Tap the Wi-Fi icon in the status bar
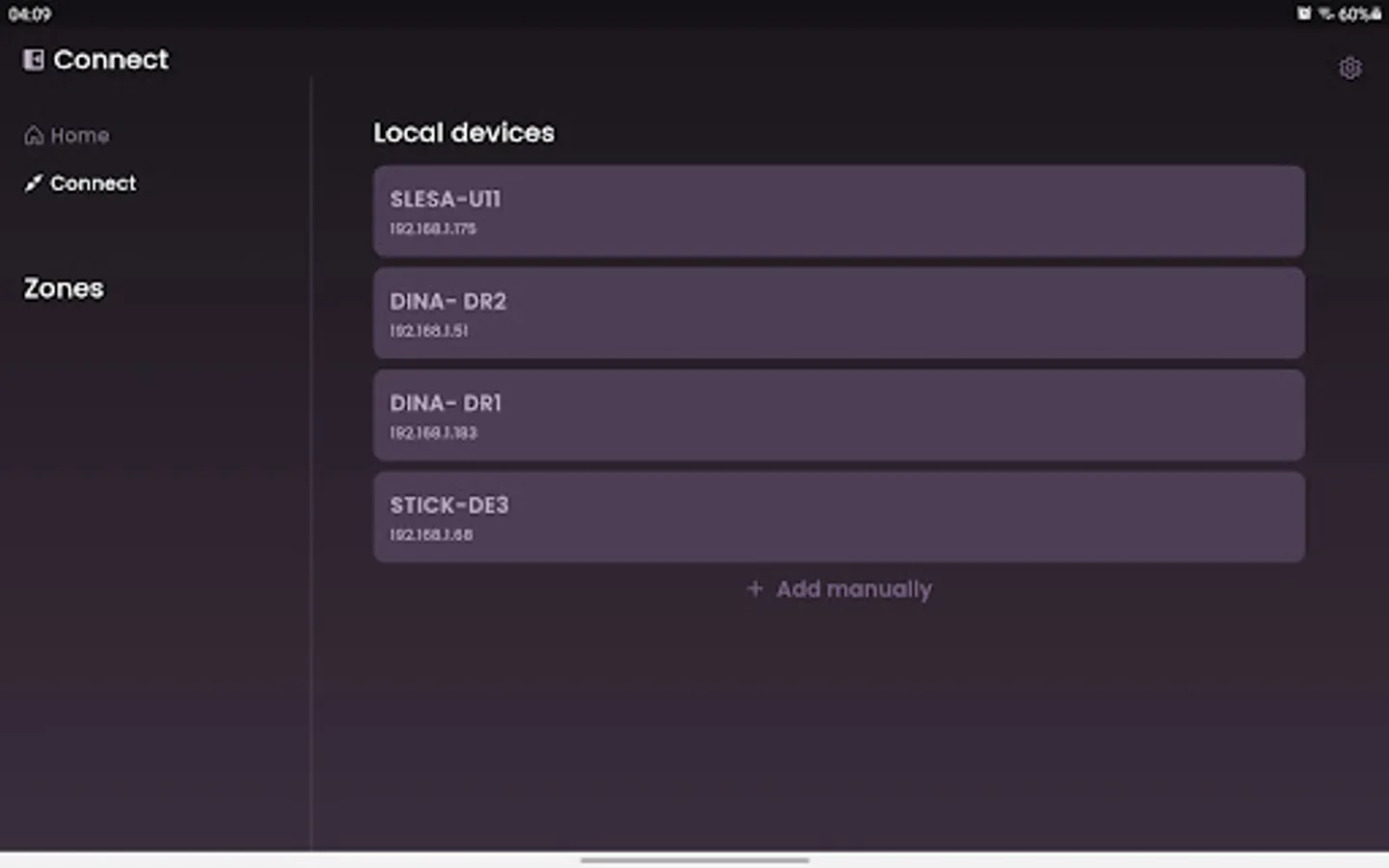 coord(1322,14)
